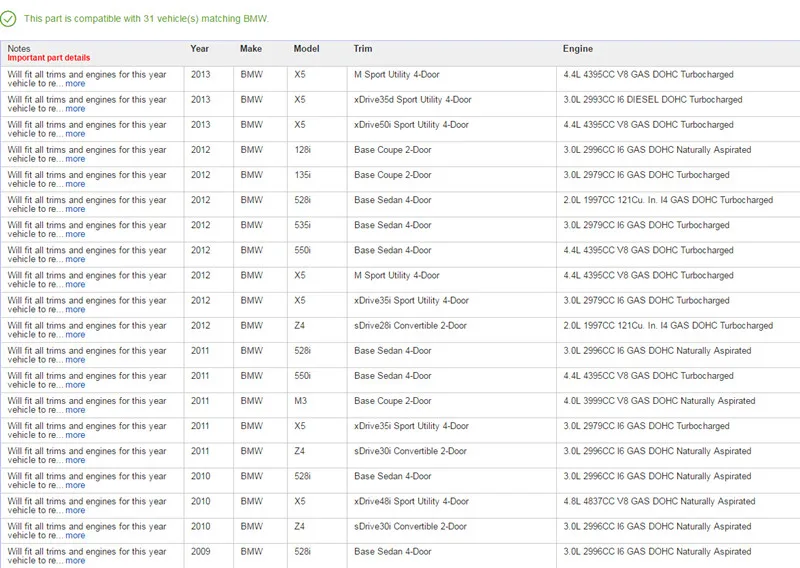Click 'BMW' make cell in the 2009 row

tap(252, 551)
